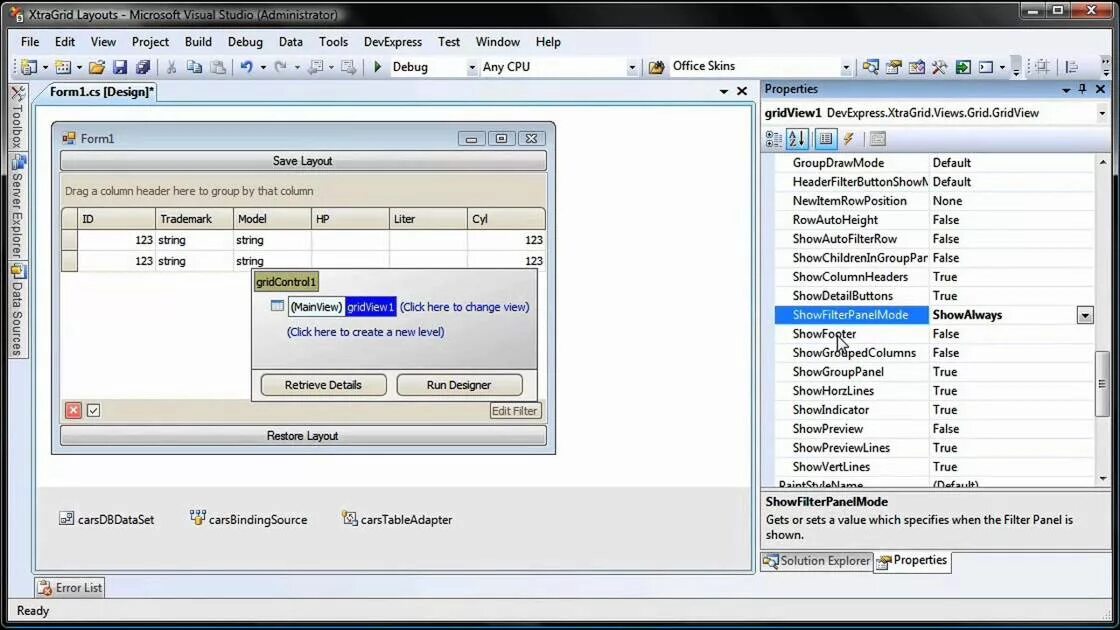The height and width of the screenshot is (630, 1120).
Task: Click the Retrieve Details button
Action: tap(324, 385)
